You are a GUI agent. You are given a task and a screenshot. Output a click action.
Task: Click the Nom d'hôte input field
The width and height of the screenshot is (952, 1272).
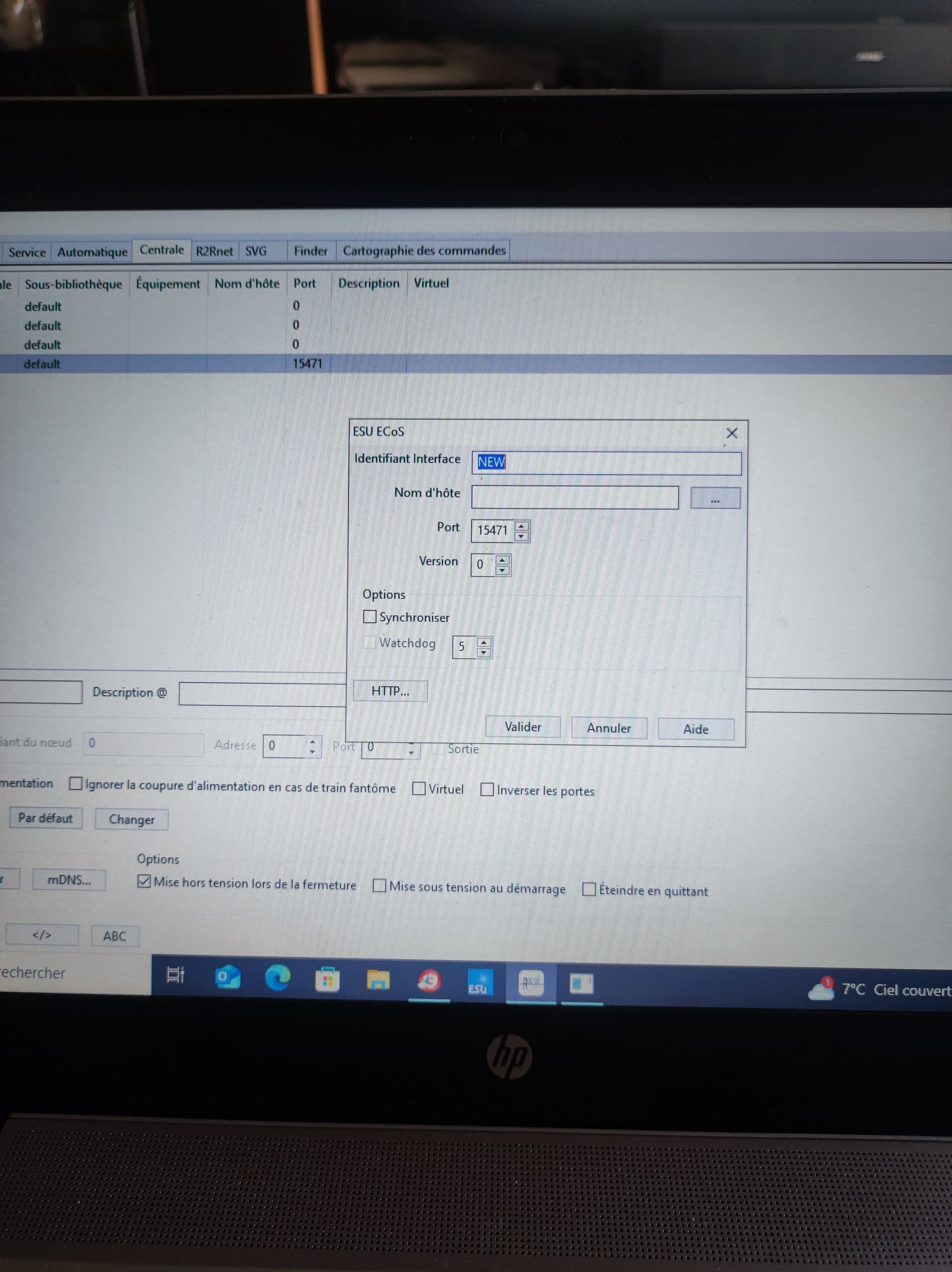[575, 497]
